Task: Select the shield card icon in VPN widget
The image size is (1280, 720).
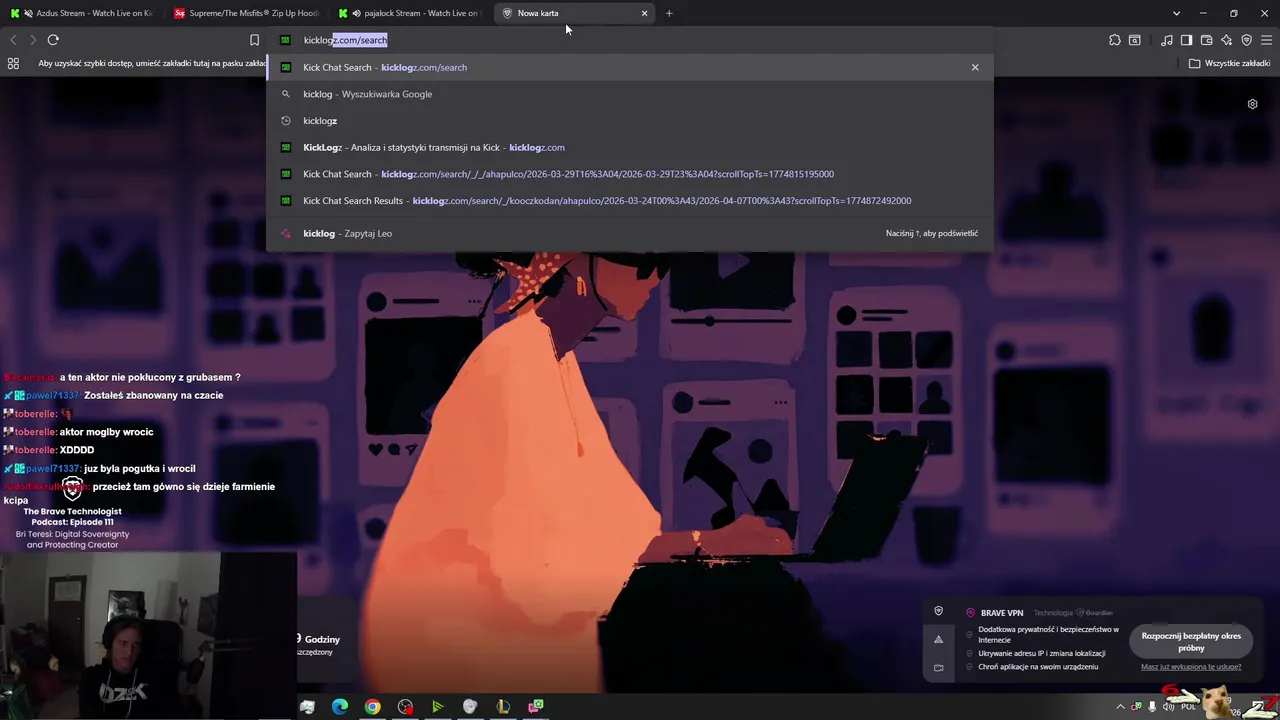Action: tap(938, 611)
